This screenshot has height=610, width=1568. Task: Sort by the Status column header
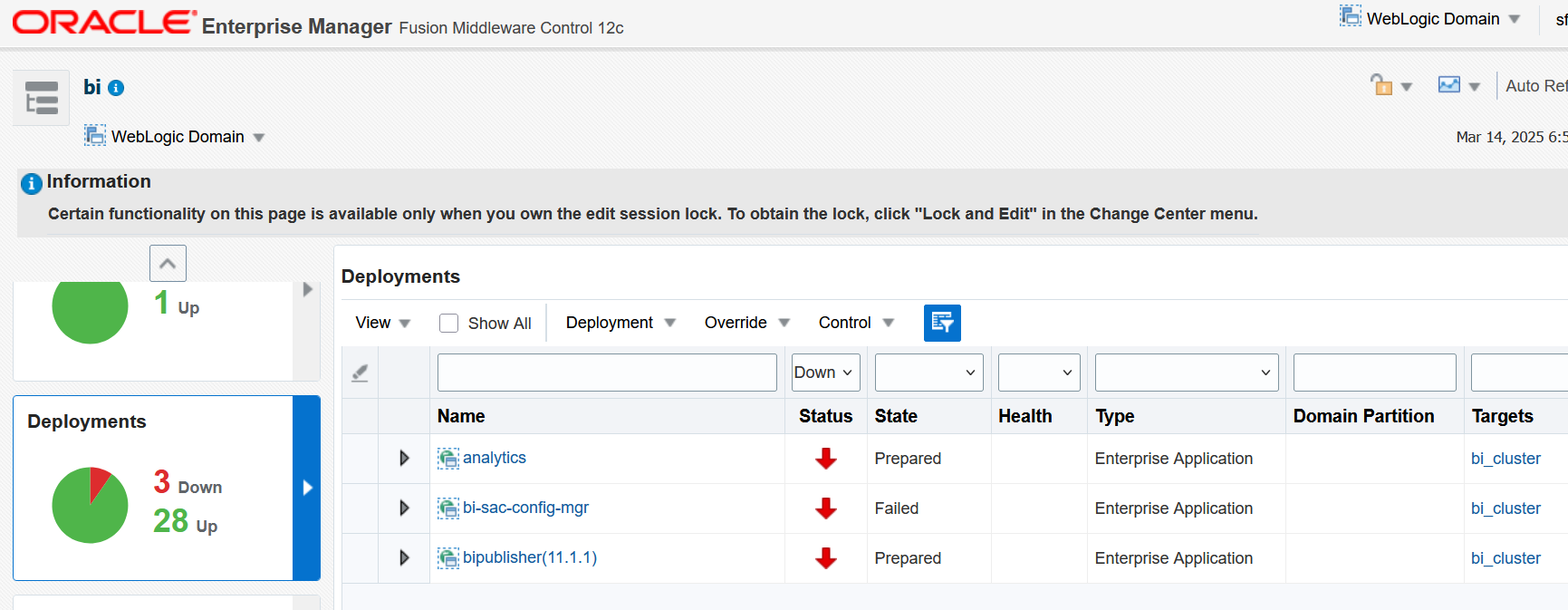pos(825,416)
